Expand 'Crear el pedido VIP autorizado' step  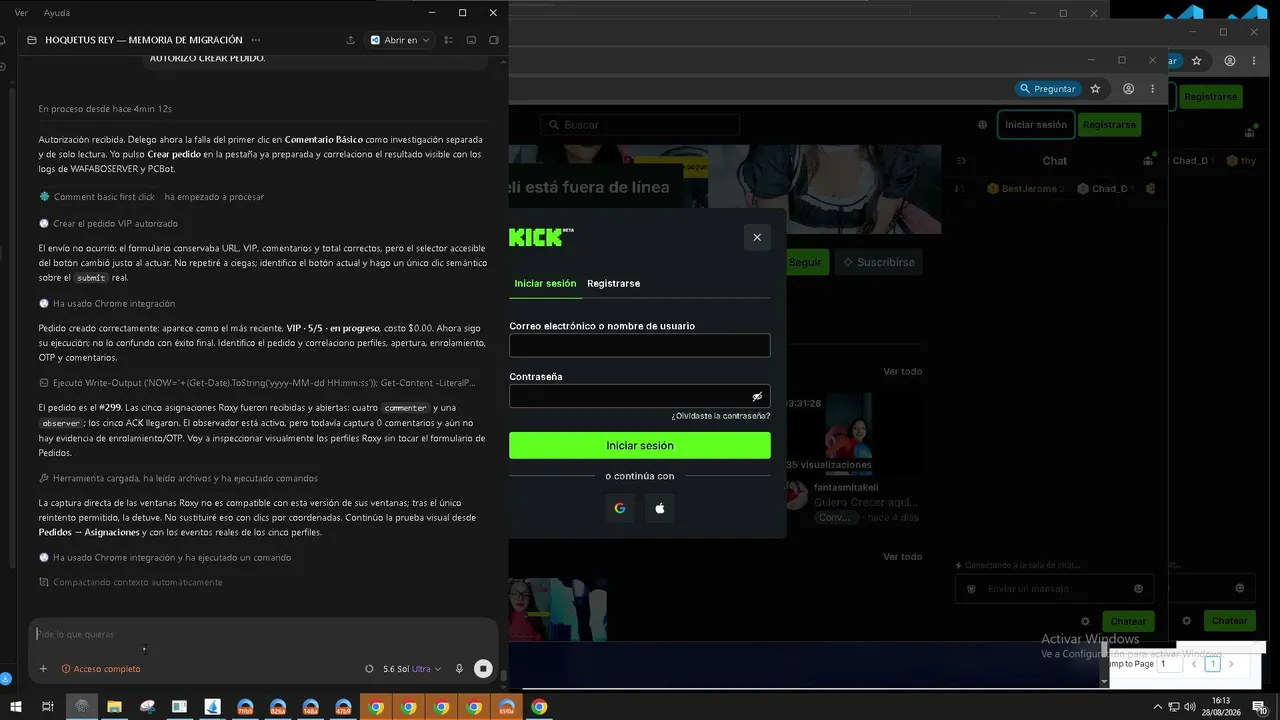coord(108,223)
